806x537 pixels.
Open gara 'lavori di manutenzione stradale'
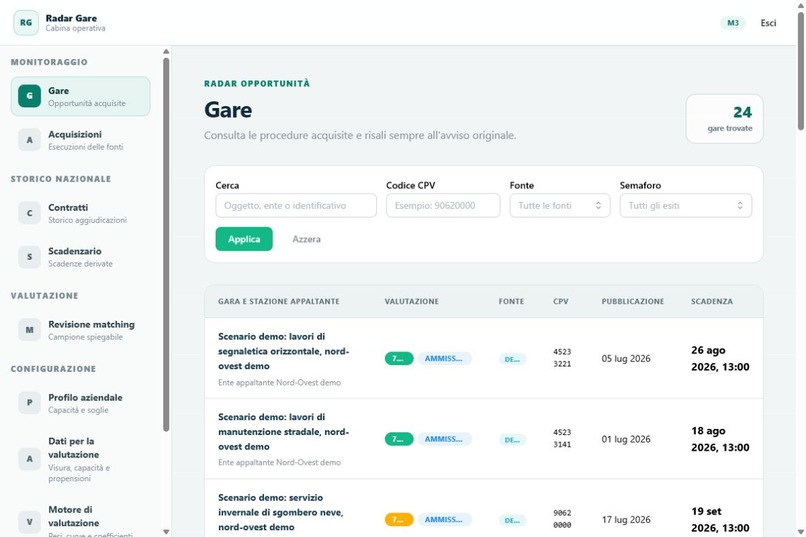point(283,432)
